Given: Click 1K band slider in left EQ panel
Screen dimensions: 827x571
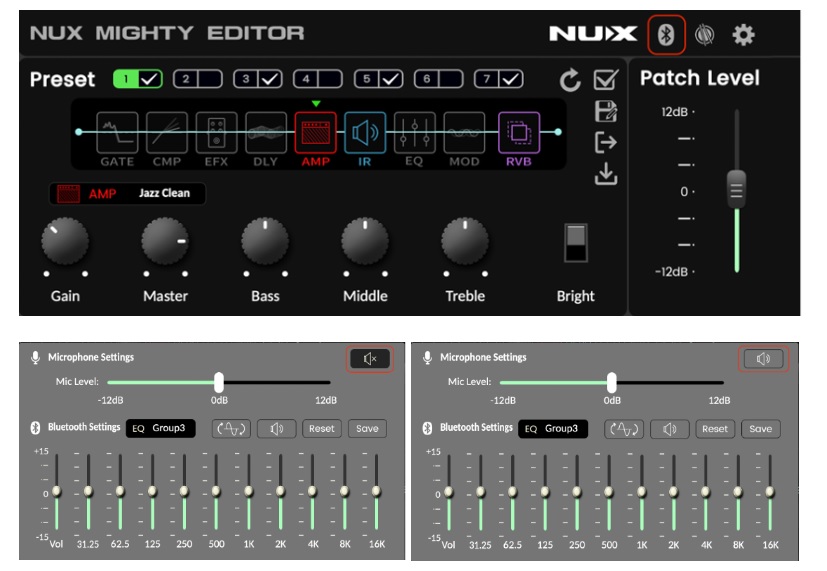Looking at the screenshot, I should pos(248,491).
